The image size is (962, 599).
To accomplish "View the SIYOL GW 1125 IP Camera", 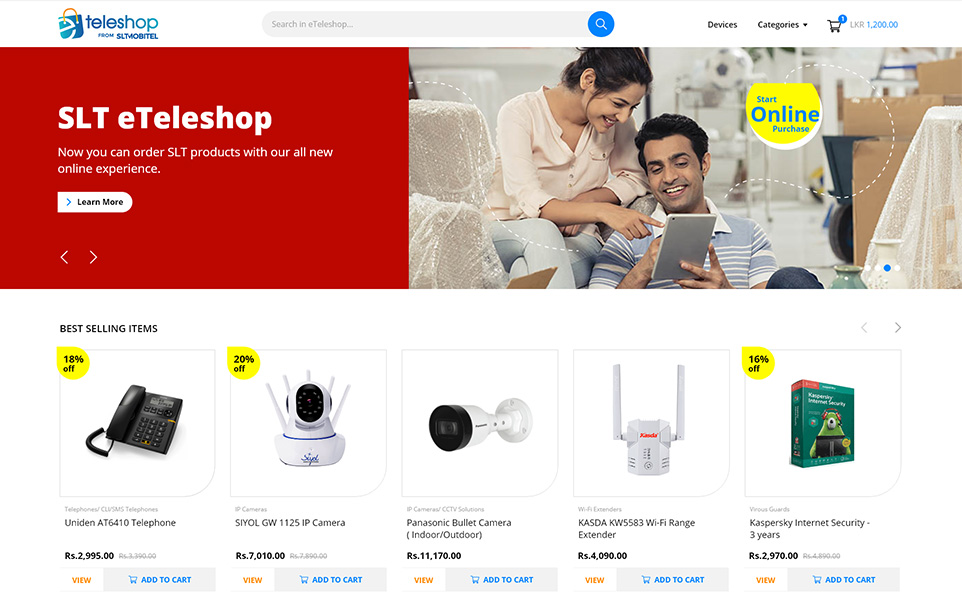I will pos(253,579).
